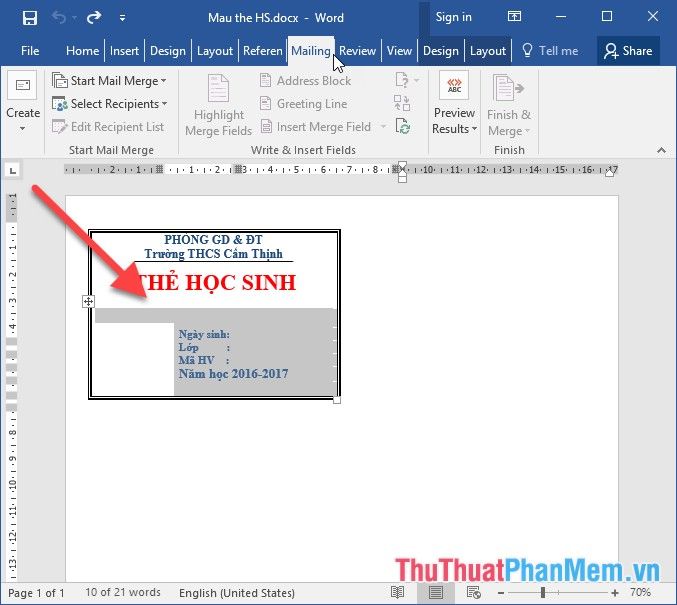Viewport: 677px width, 605px height.
Task: Open Table Tools Layout tab
Action: [487, 51]
